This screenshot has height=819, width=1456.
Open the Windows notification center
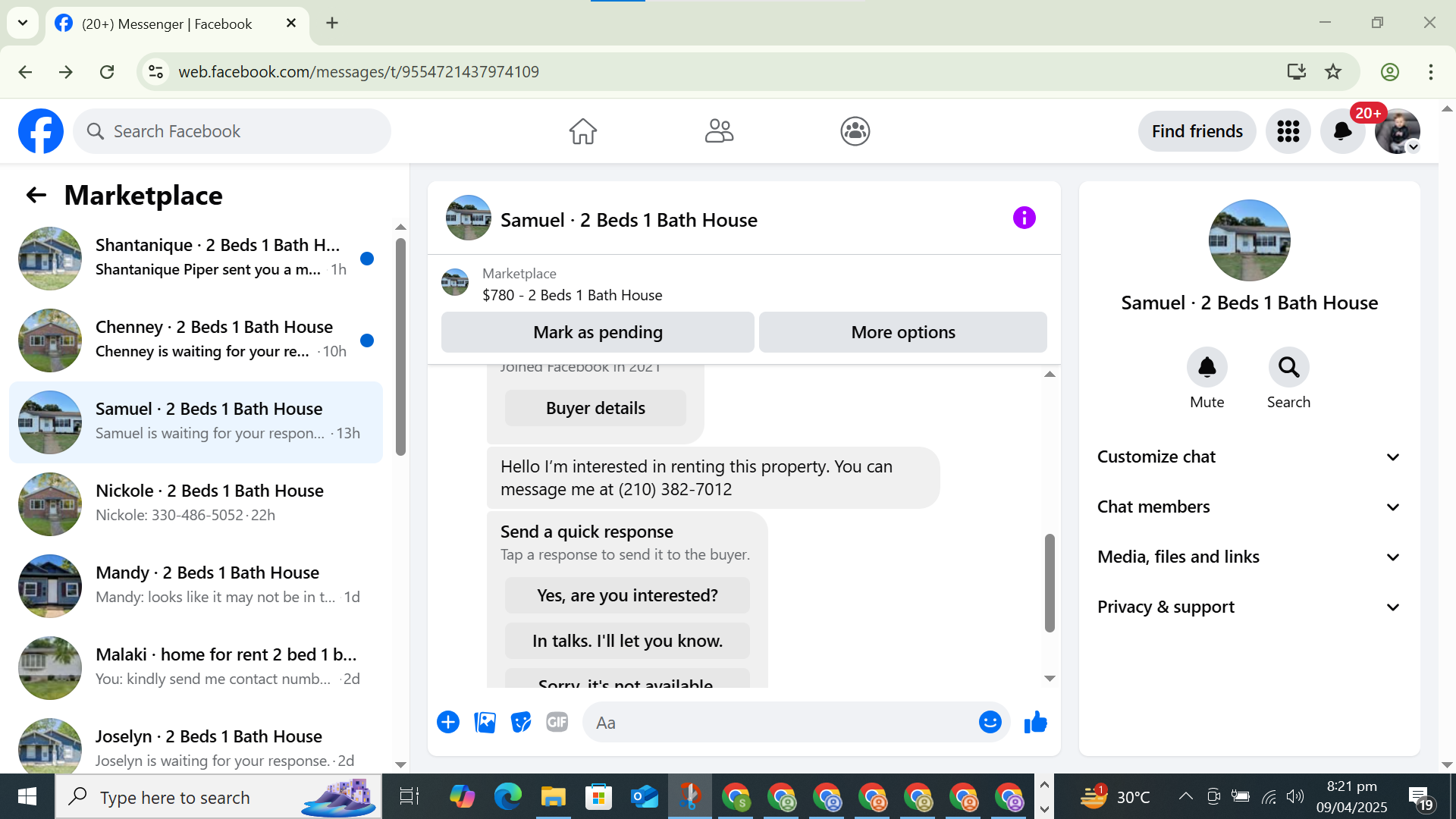tap(1420, 796)
